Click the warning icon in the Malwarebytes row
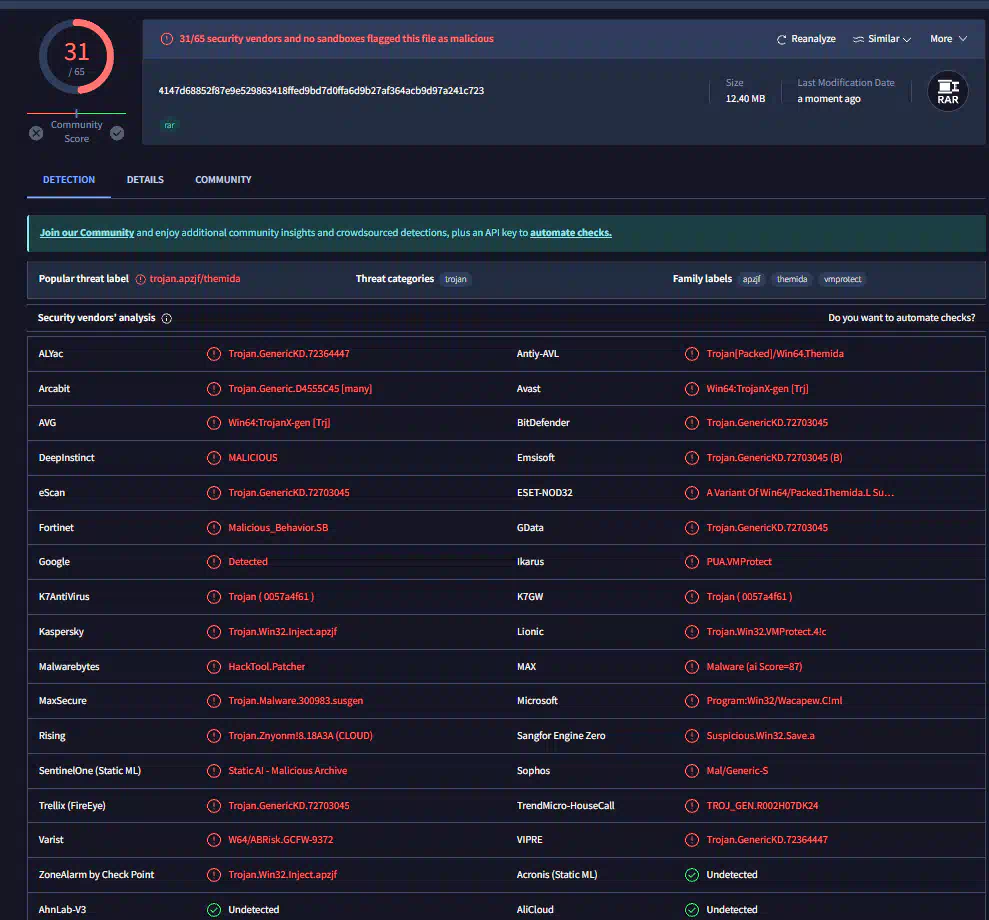This screenshot has width=989, height=920. (214, 666)
